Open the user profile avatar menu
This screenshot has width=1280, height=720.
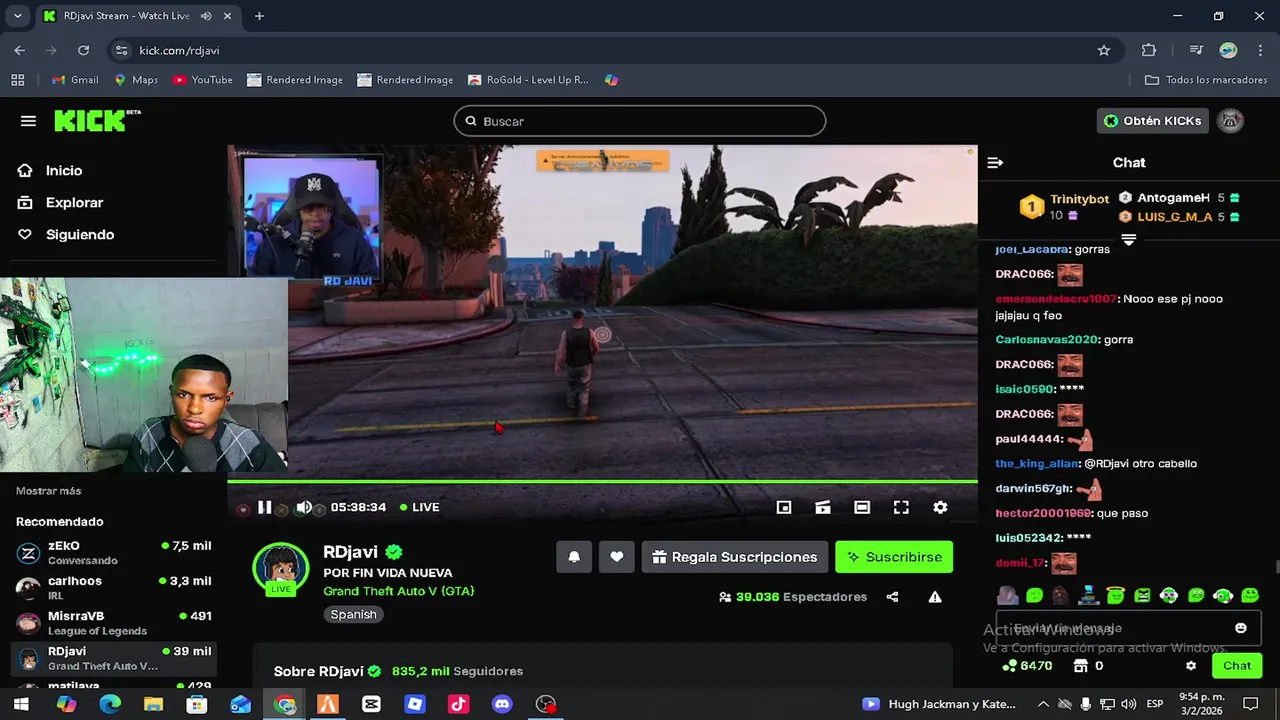click(1231, 121)
